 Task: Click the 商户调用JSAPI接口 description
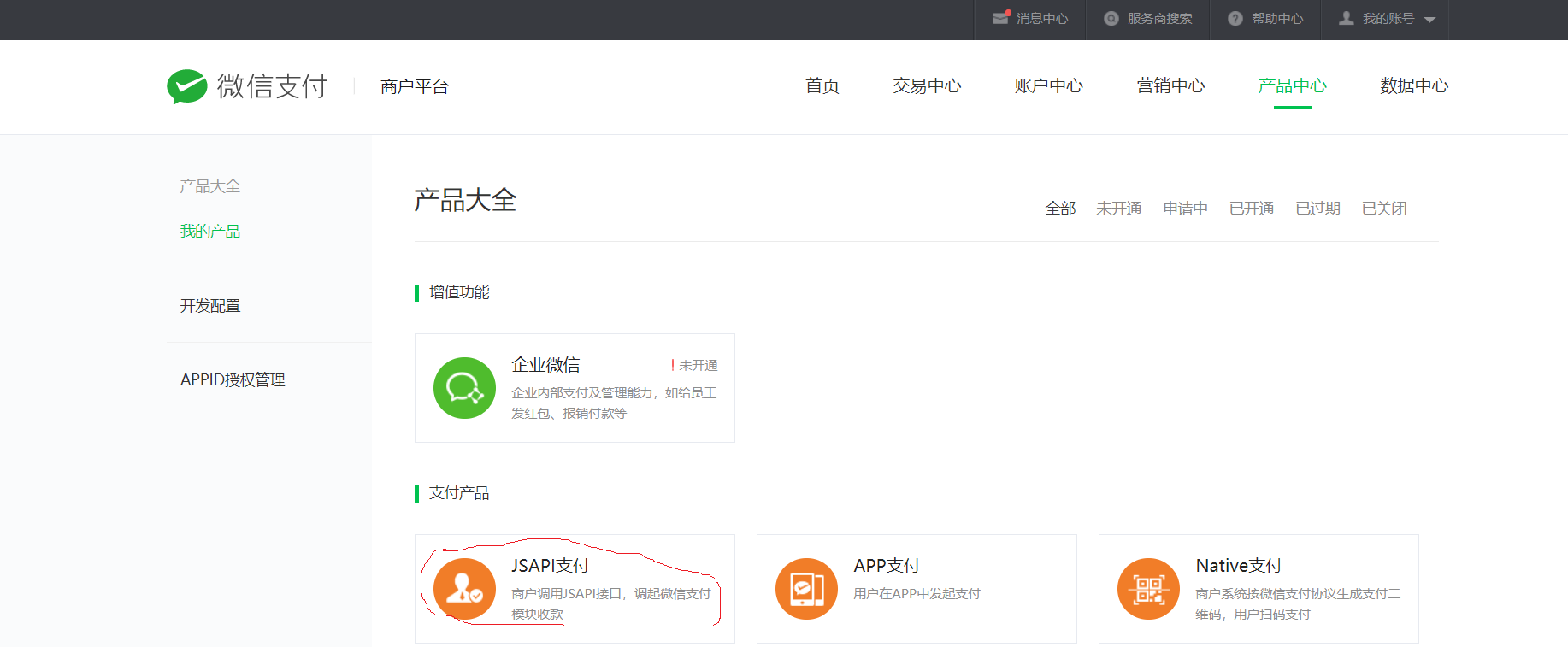pos(611,604)
